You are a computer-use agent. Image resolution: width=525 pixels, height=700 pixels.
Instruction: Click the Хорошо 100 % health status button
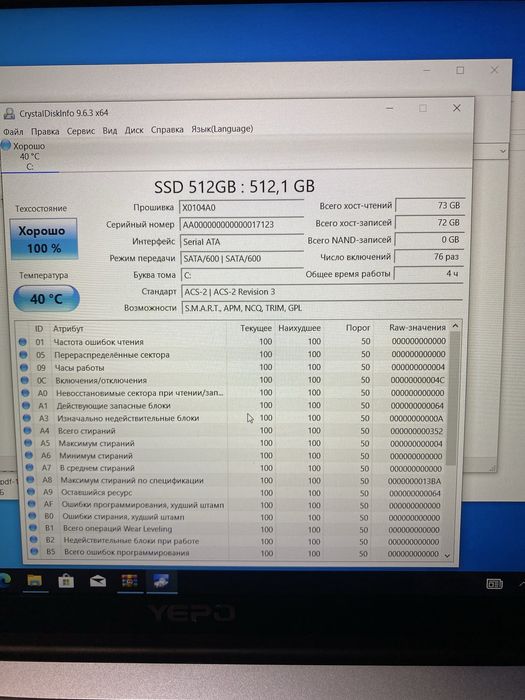(x=44, y=239)
